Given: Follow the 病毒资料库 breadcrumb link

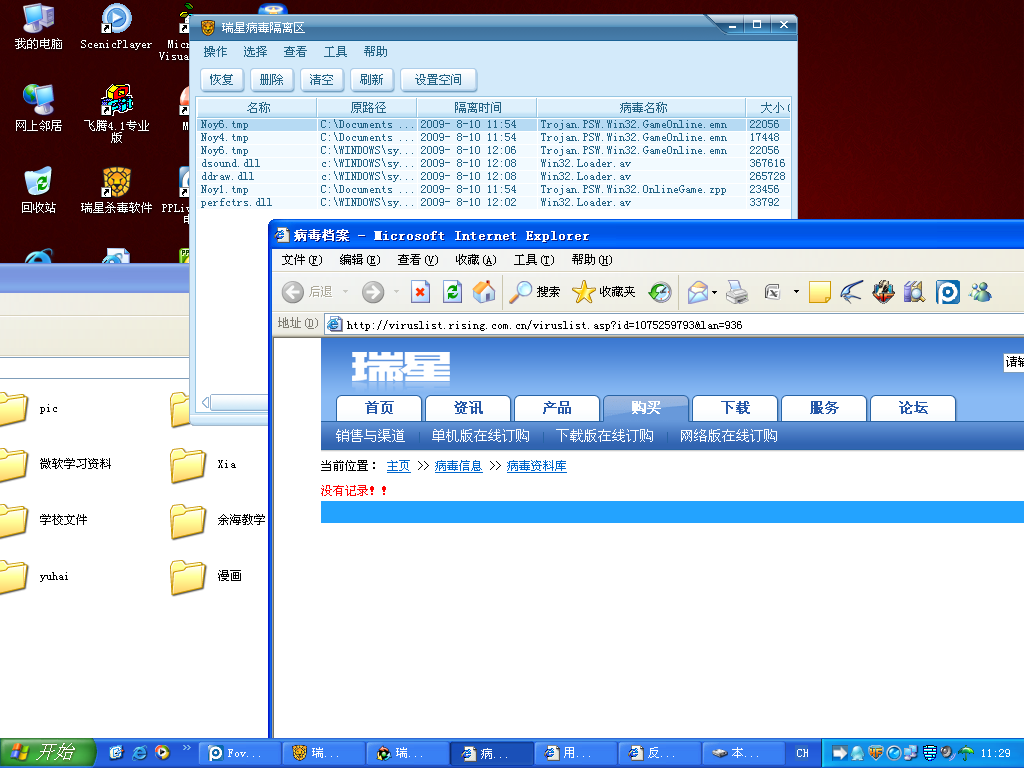Looking at the screenshot, I should click(x=536, y=466).
